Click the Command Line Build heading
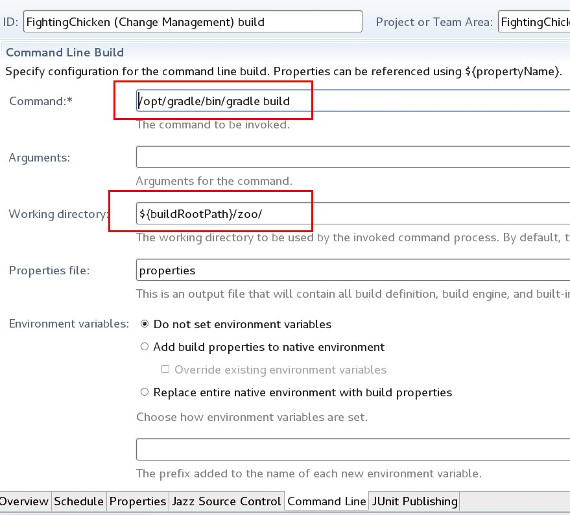 (x=65, y=52)
